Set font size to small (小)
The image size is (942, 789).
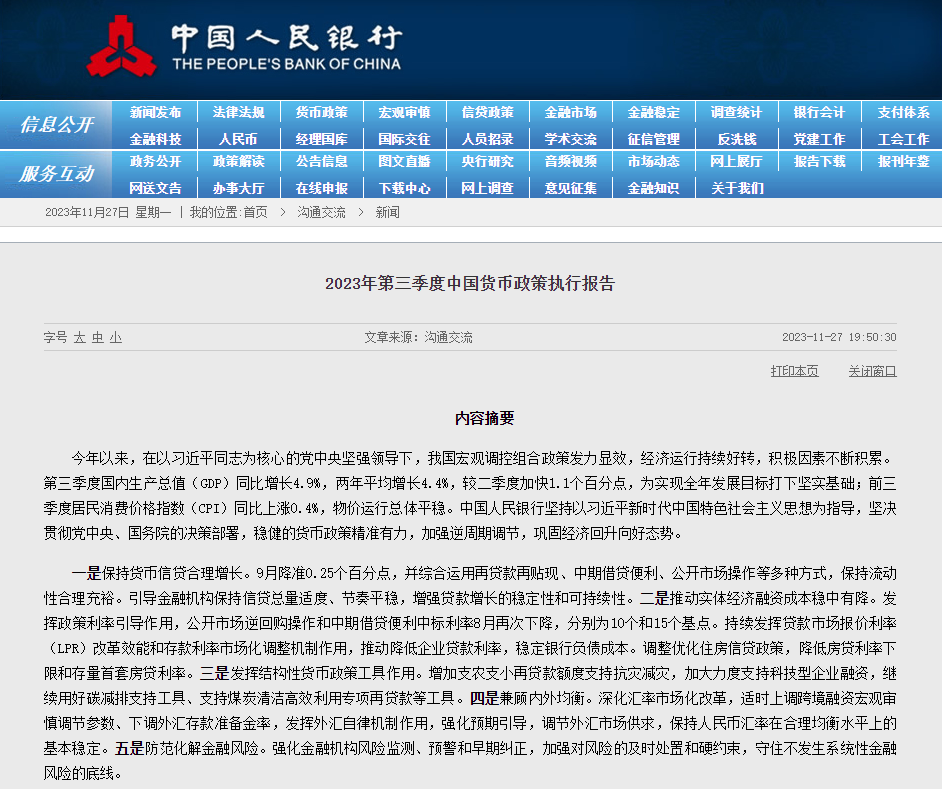click(x=116, y=338)
